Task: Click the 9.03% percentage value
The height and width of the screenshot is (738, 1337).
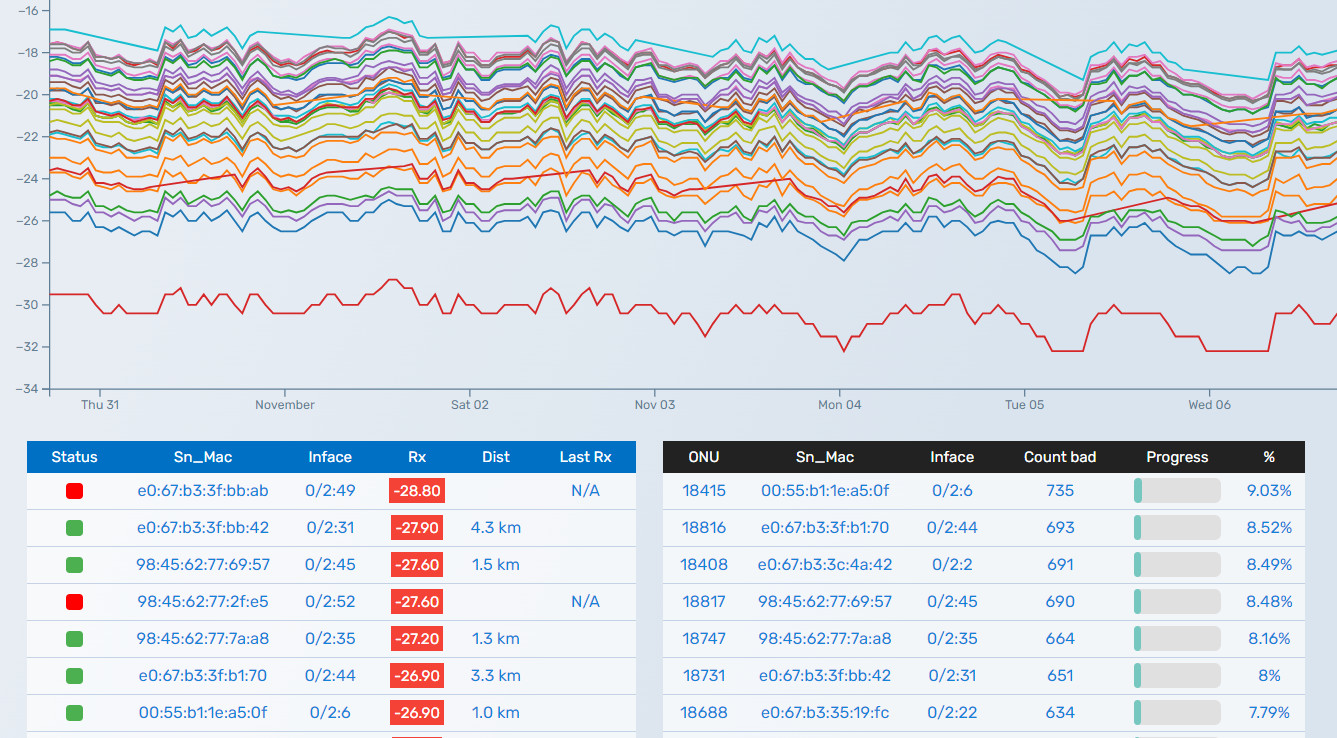Action: (1269, 491)
